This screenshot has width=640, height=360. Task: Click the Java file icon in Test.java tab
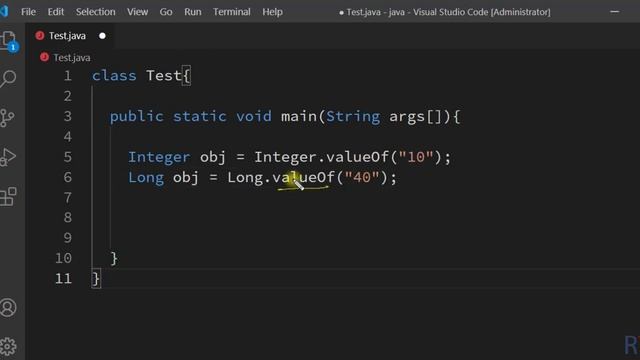coord(40,36)
